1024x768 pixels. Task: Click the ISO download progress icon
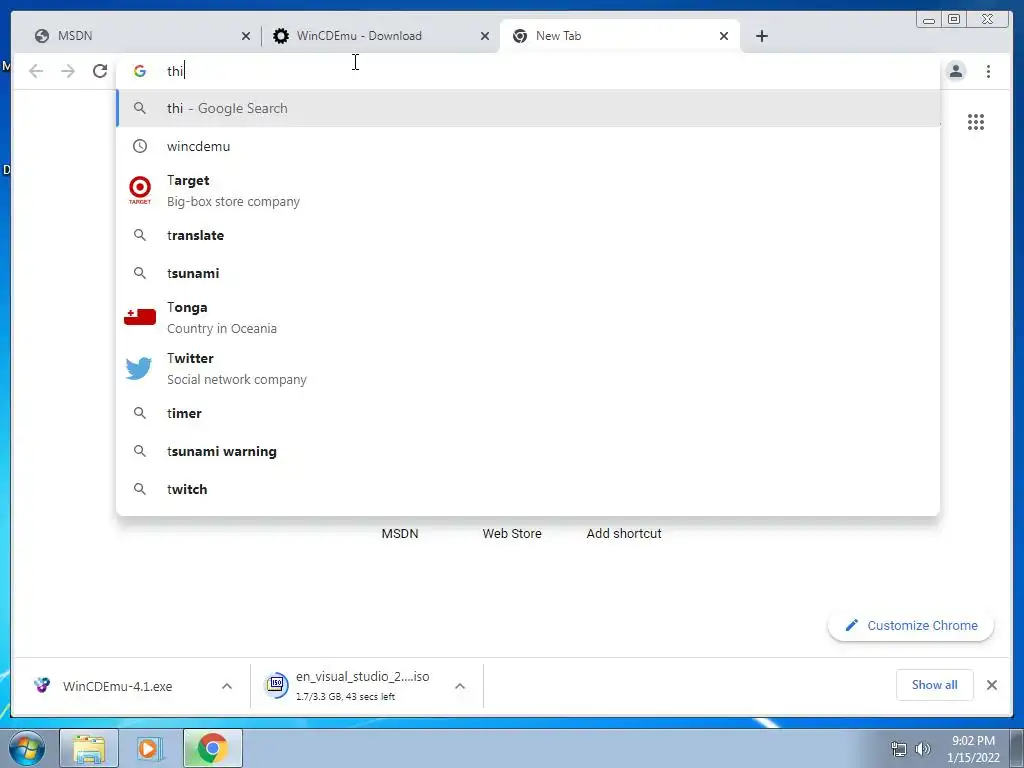point(276,685)
